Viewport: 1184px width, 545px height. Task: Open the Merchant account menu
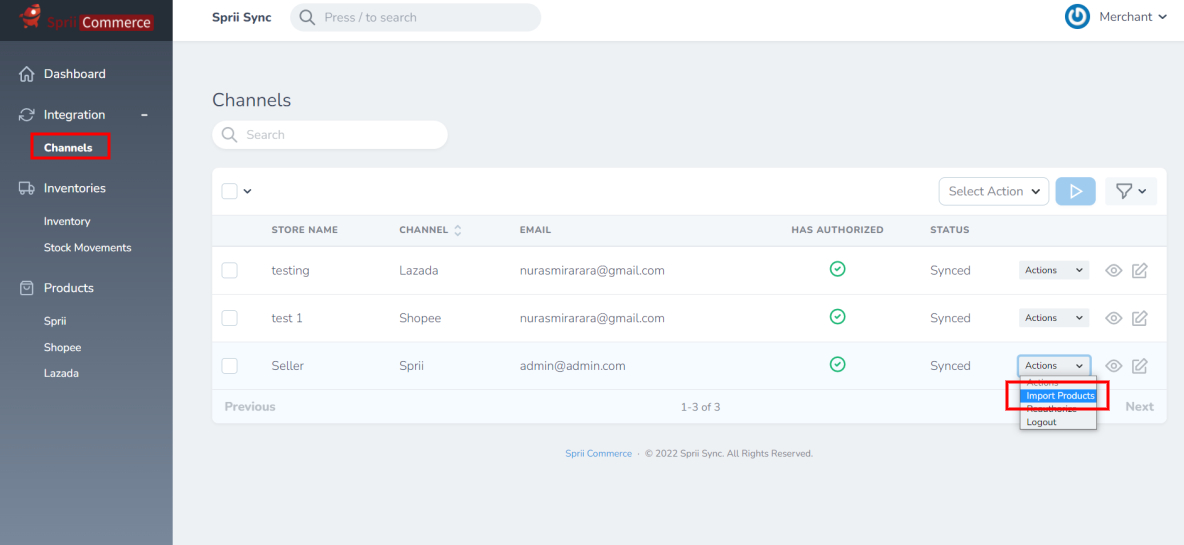[x=1133, y=17]
